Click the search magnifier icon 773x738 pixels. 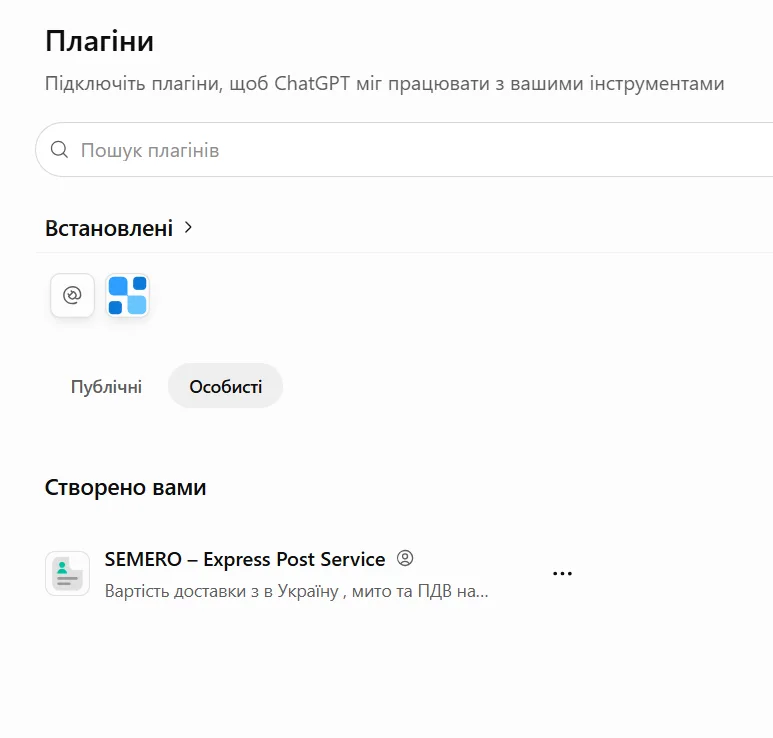pos(59,149)
